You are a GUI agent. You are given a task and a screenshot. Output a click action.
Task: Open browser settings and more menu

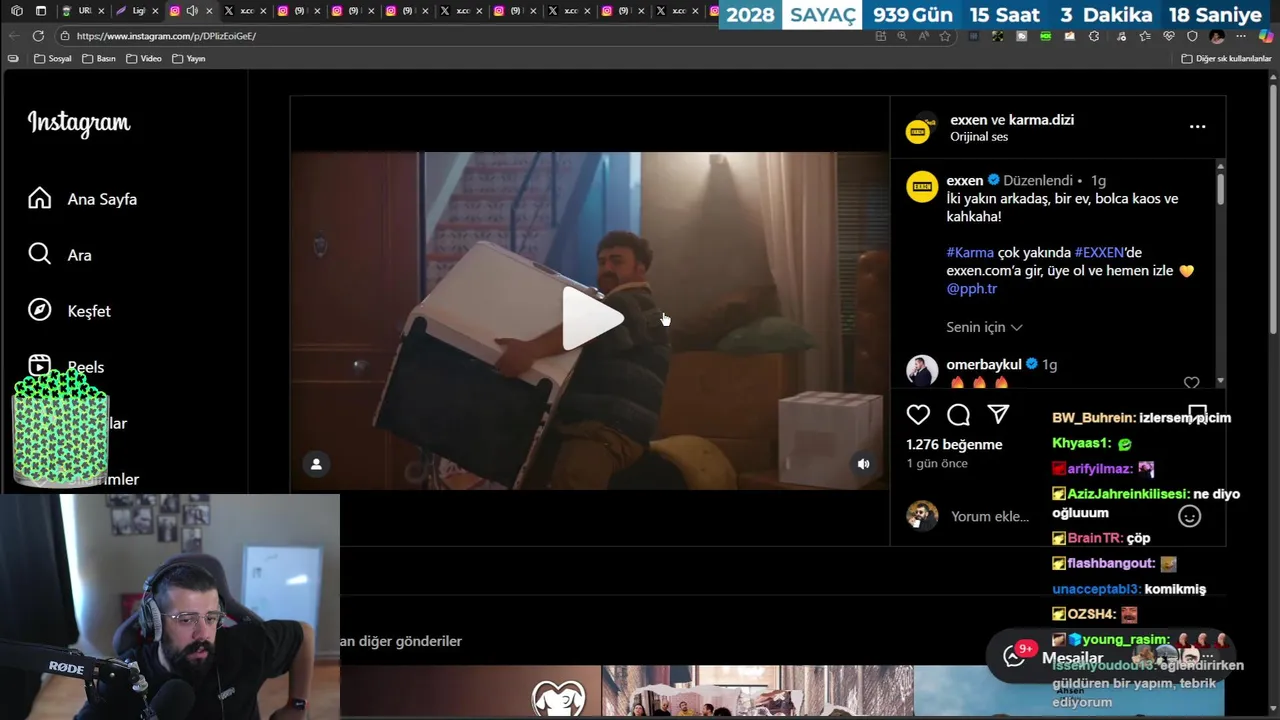point(1241,36)
